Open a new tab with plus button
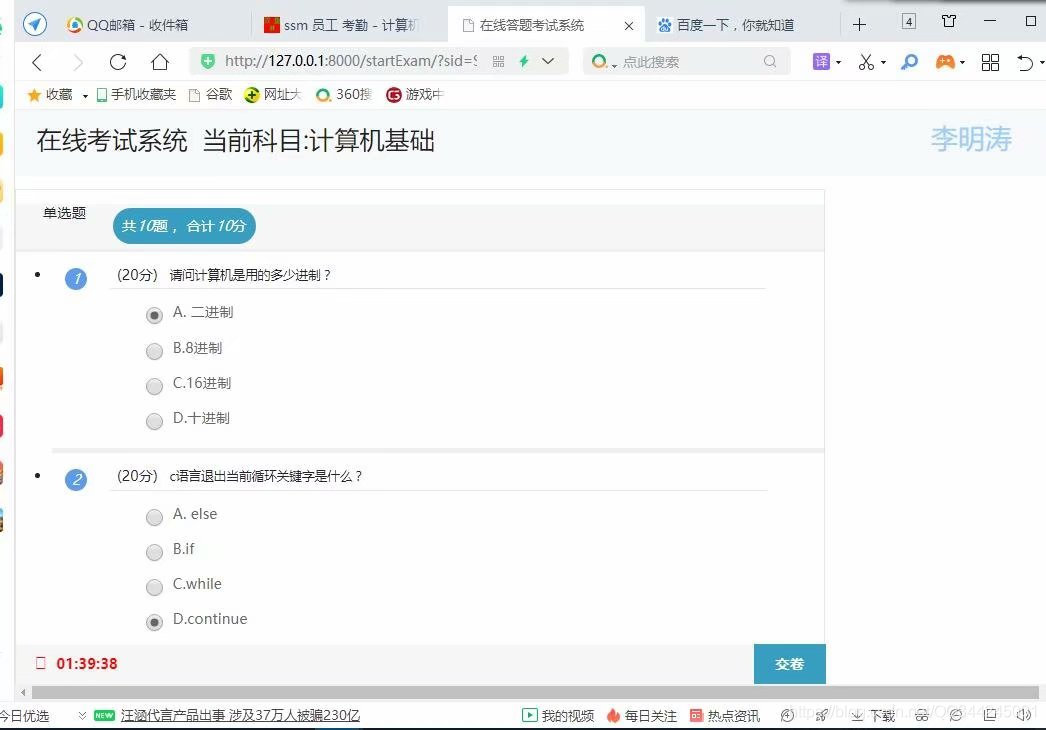This screenshot has height=730, width=1046. coord(859,25)
